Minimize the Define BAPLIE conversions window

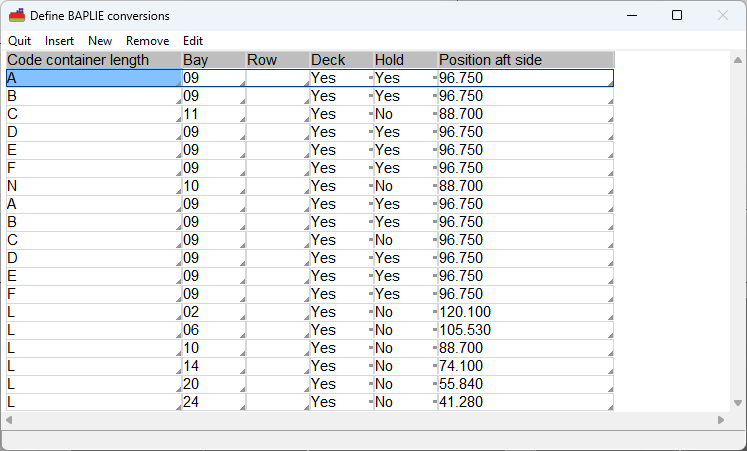click(632, 15)
